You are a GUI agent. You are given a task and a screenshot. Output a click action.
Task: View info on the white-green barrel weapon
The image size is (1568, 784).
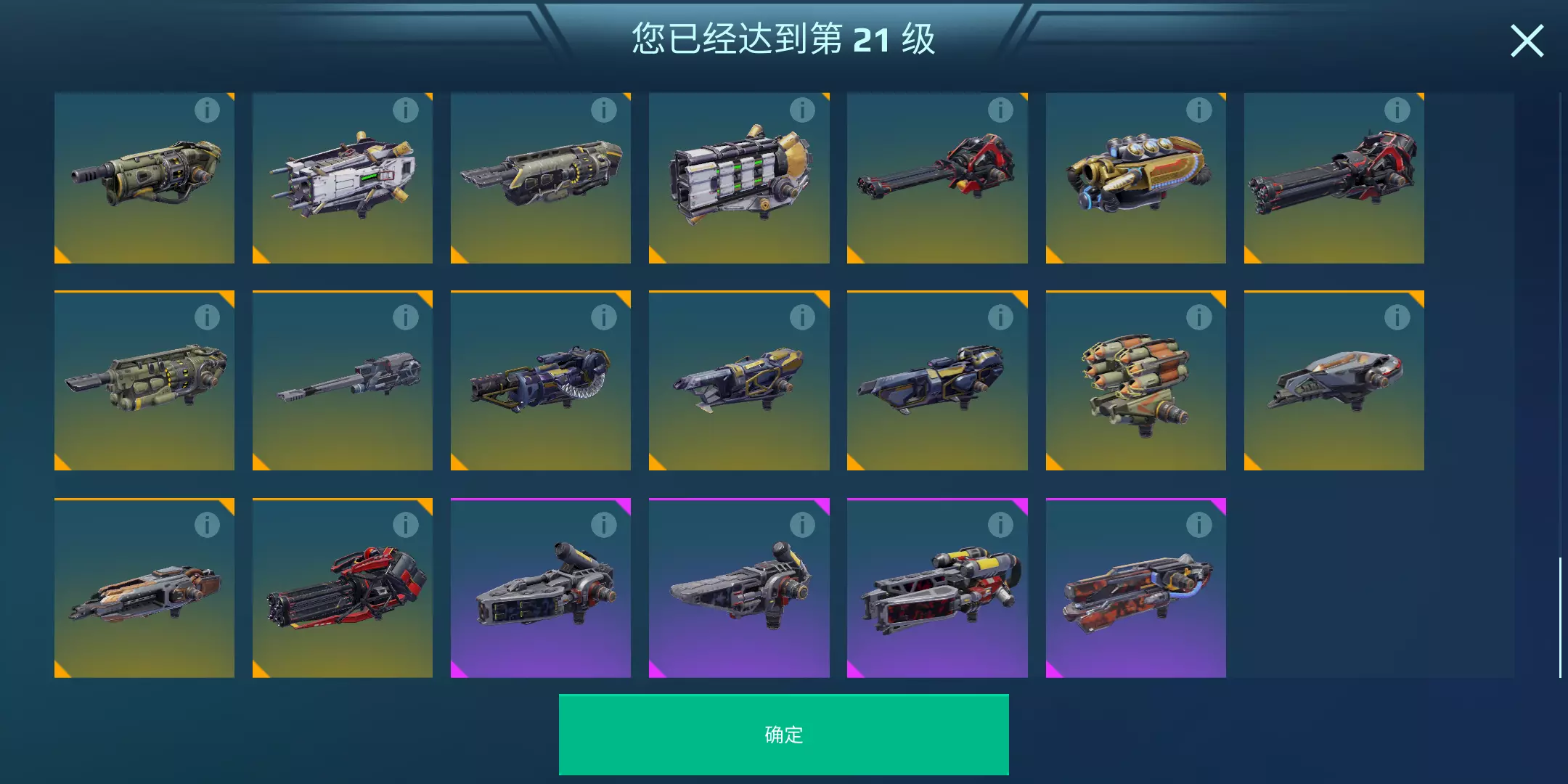(802, 110)
